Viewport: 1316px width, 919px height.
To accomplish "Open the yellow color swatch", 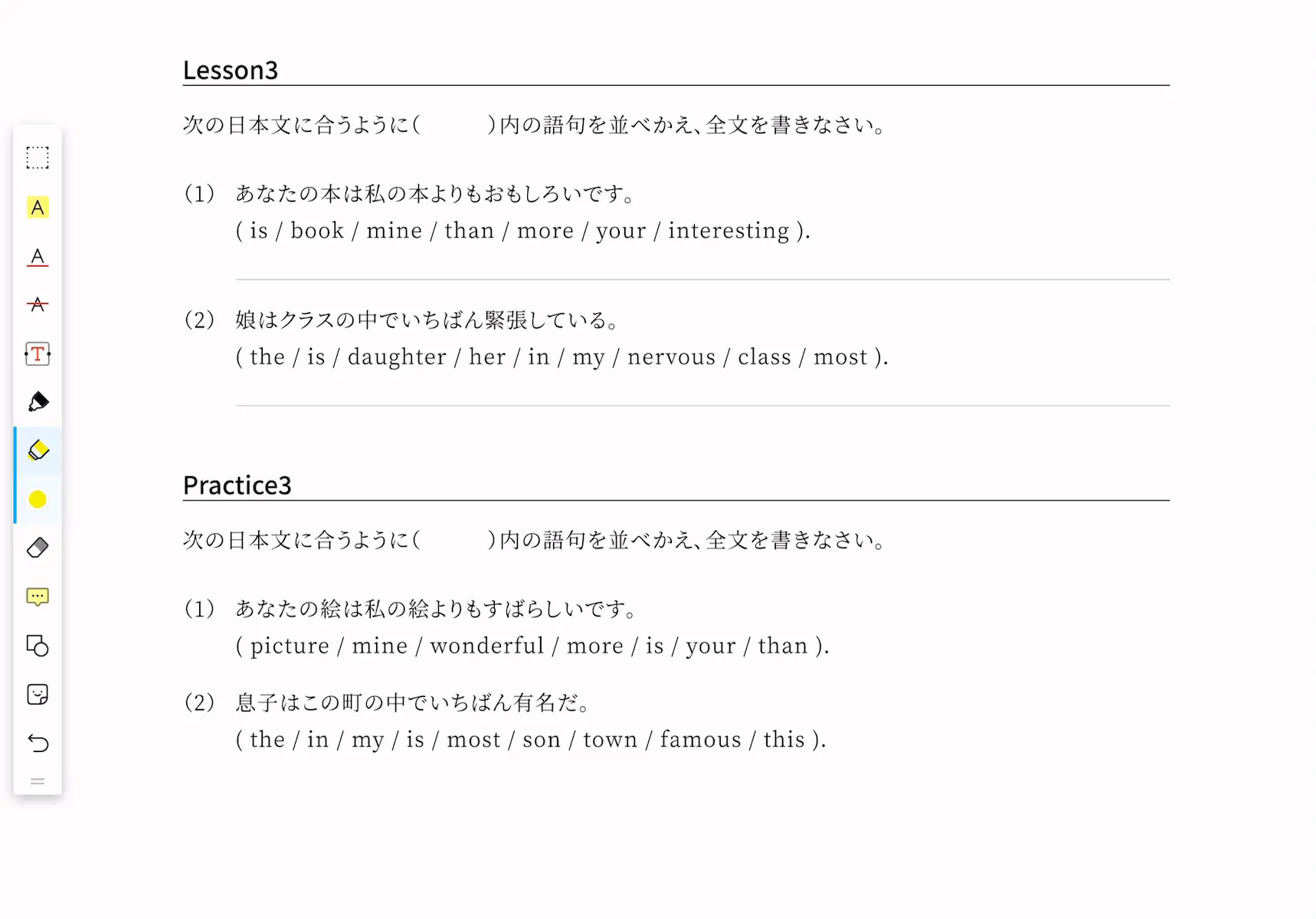I will (x=38, y=499).
